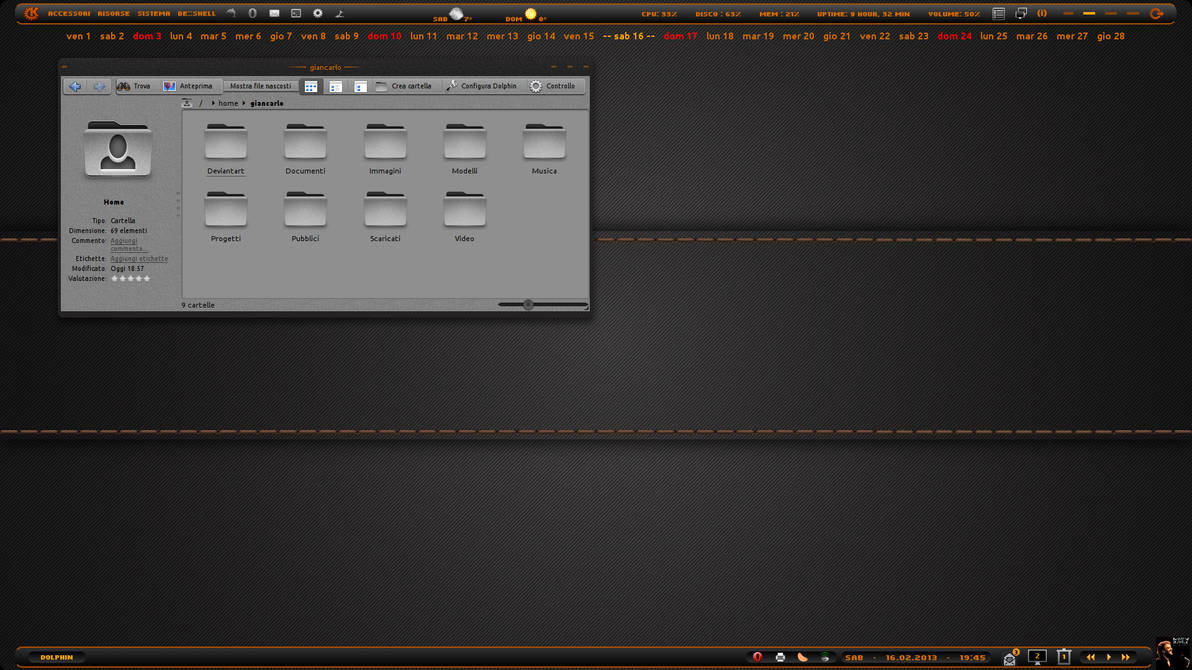This screenshot has width=1192, height=670.
Task: Click the Aggiungi etichette link
Action: [139, 259]
